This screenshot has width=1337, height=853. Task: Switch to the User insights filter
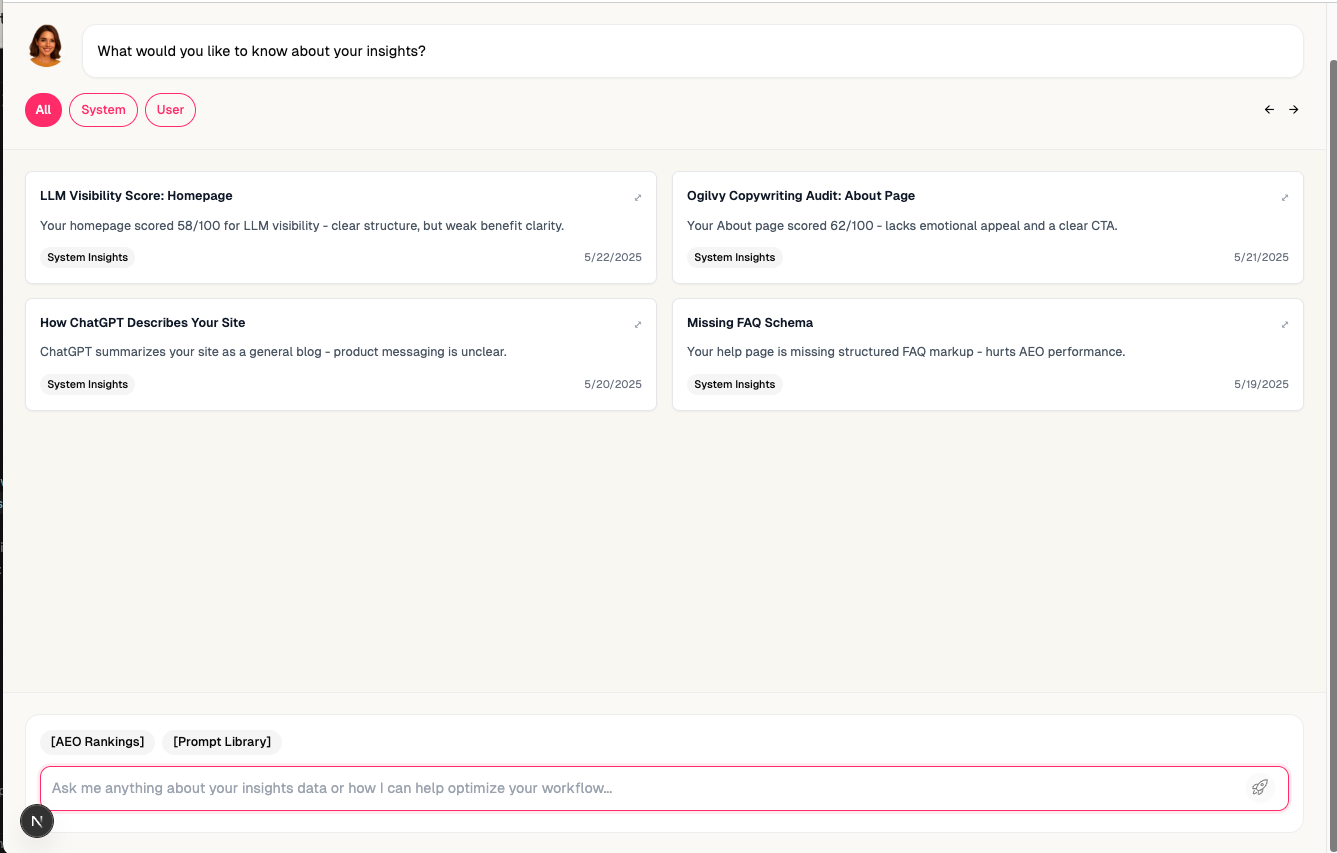point(170,110)
